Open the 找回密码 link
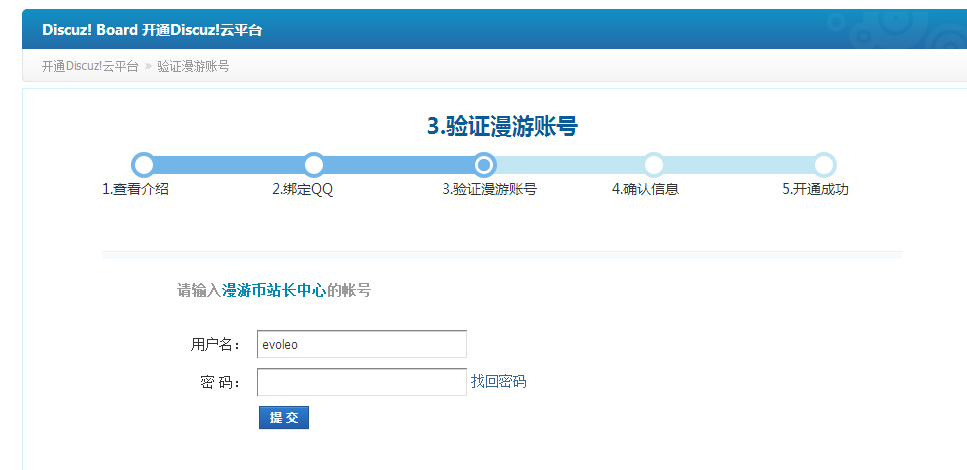The width and height of the screenshot is (967, 470). point(498,382)
